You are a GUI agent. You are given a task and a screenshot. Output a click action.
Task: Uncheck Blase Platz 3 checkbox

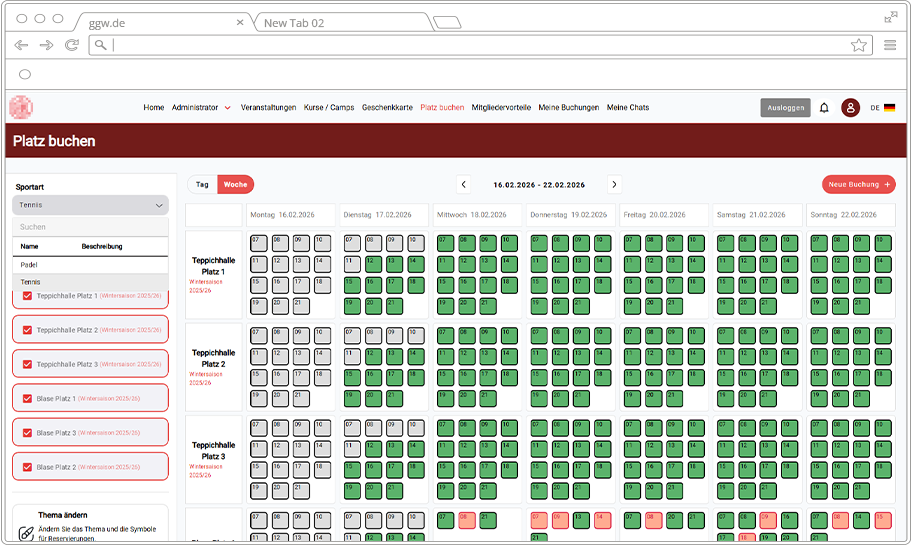[27, 433]
